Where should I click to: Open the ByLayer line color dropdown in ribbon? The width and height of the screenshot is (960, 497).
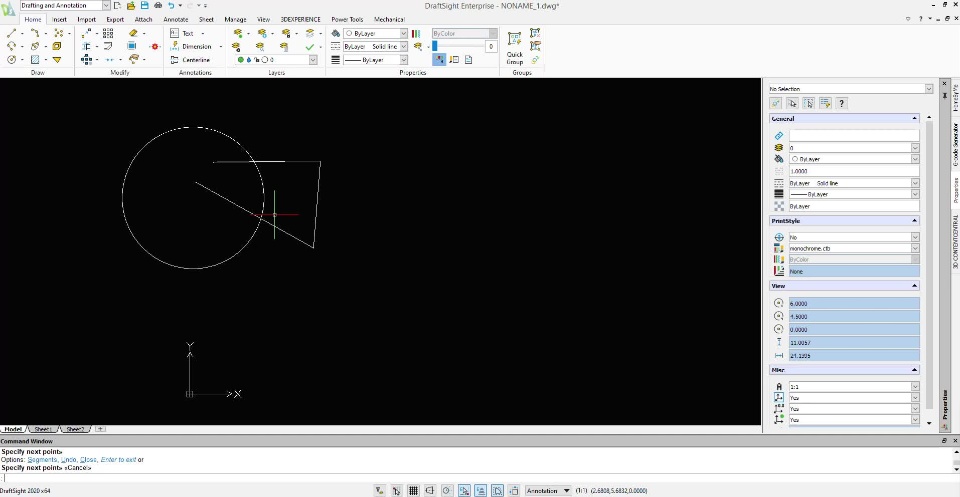coord(403,34)
